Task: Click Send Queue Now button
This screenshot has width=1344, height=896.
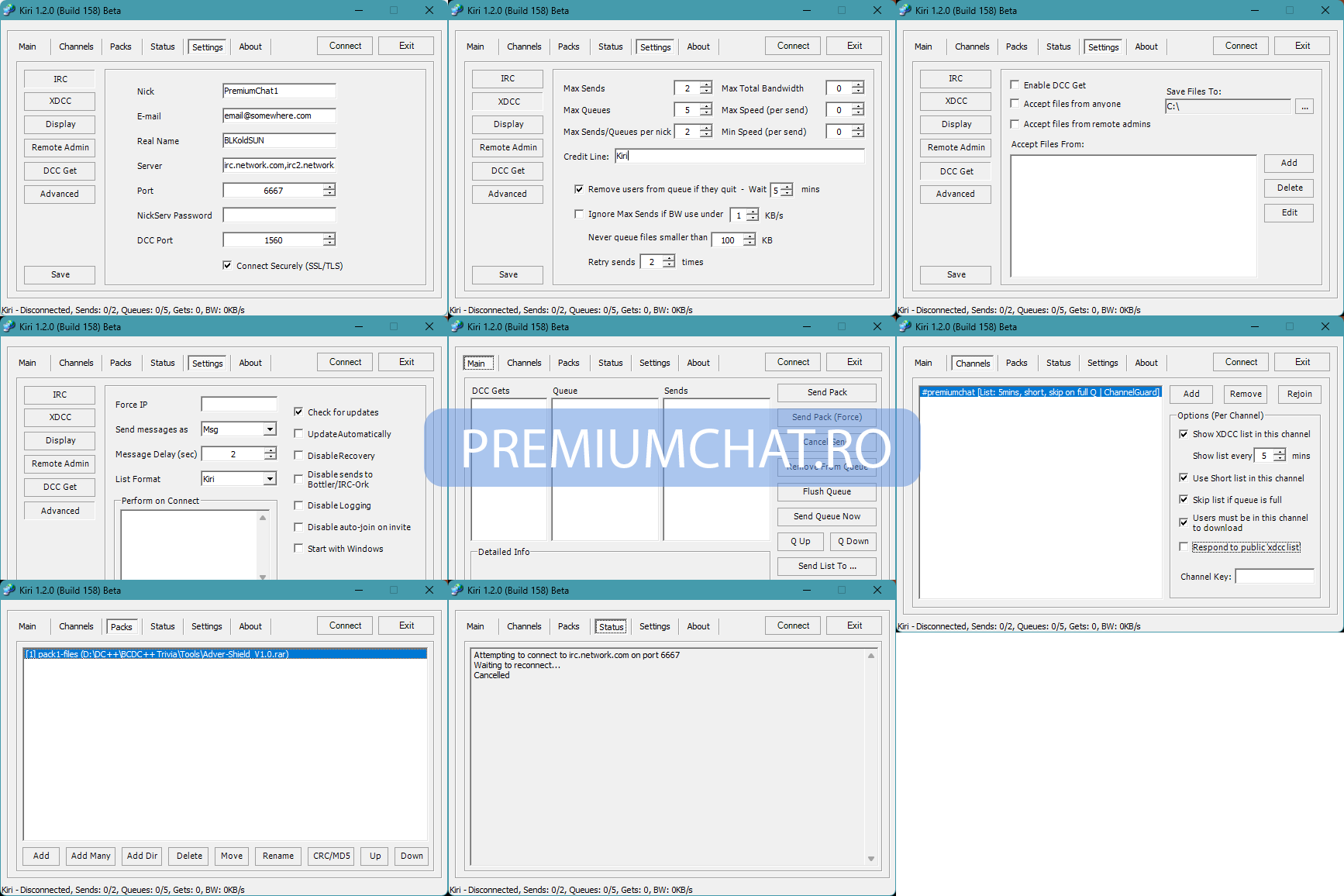Action: pos(827,516)
